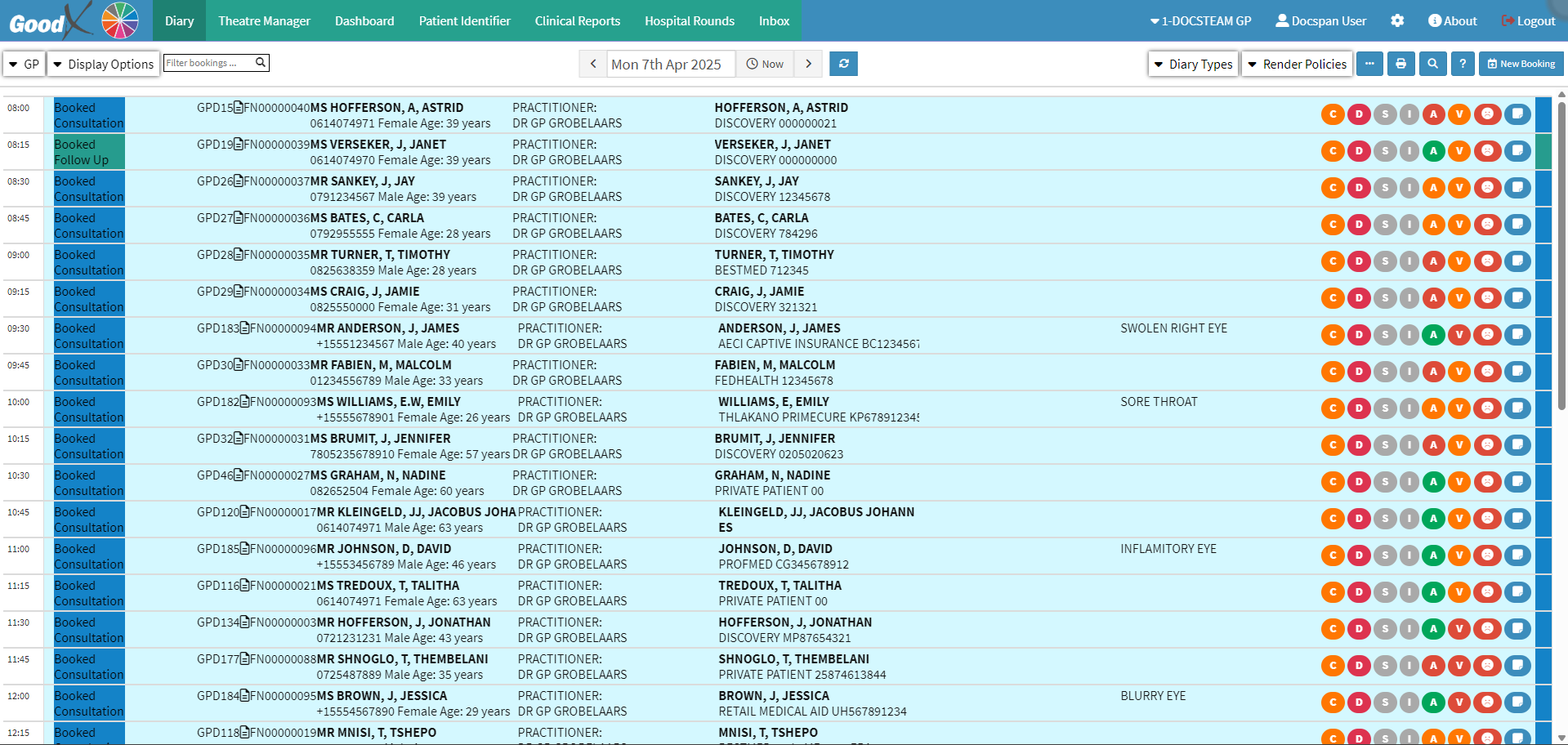1568x745 pixels.
Task: Open note icon for Astrid Hofferson booking
Action: point(1517,114)
